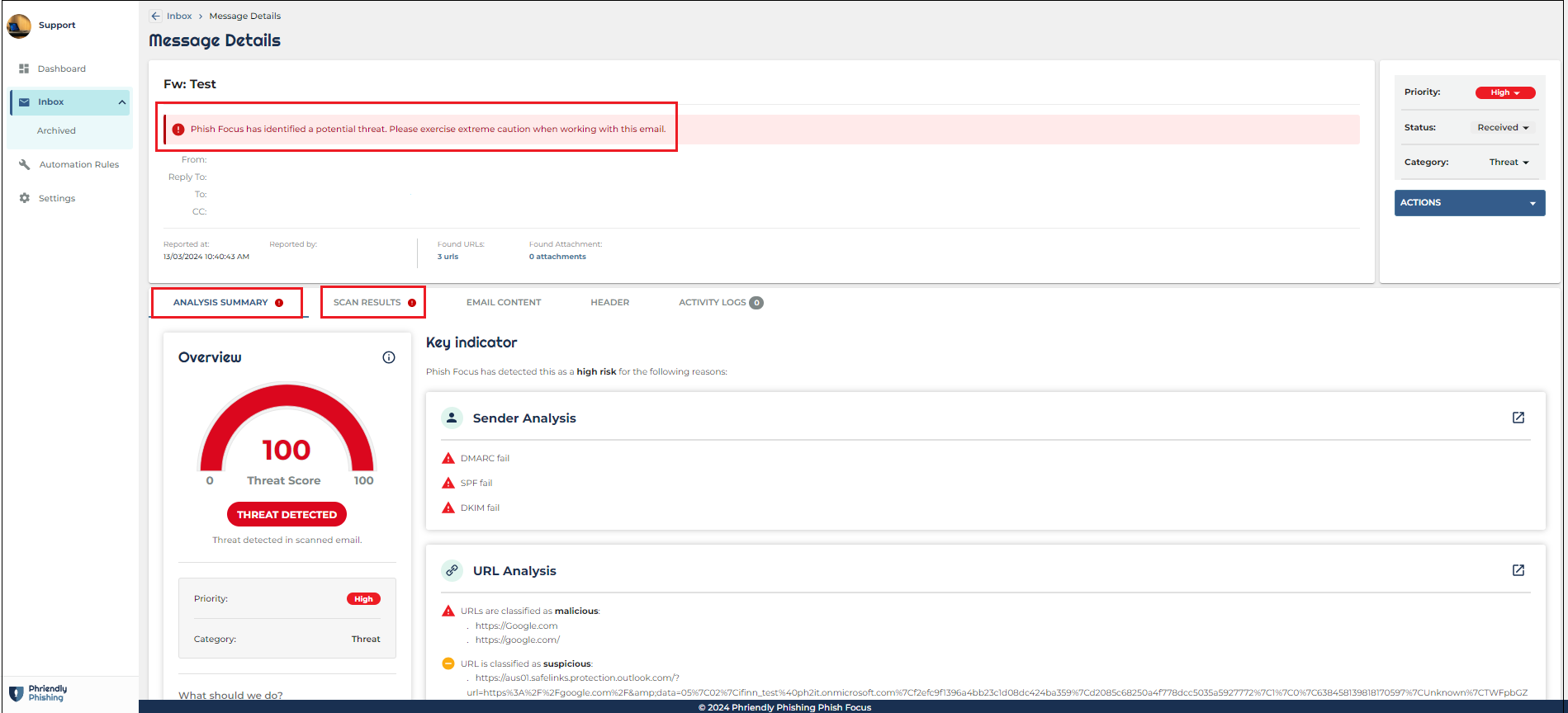Click the High priority badge in Overview
Screen dimensions: 1568x713
pyautogui.click(x=363, y=599)
